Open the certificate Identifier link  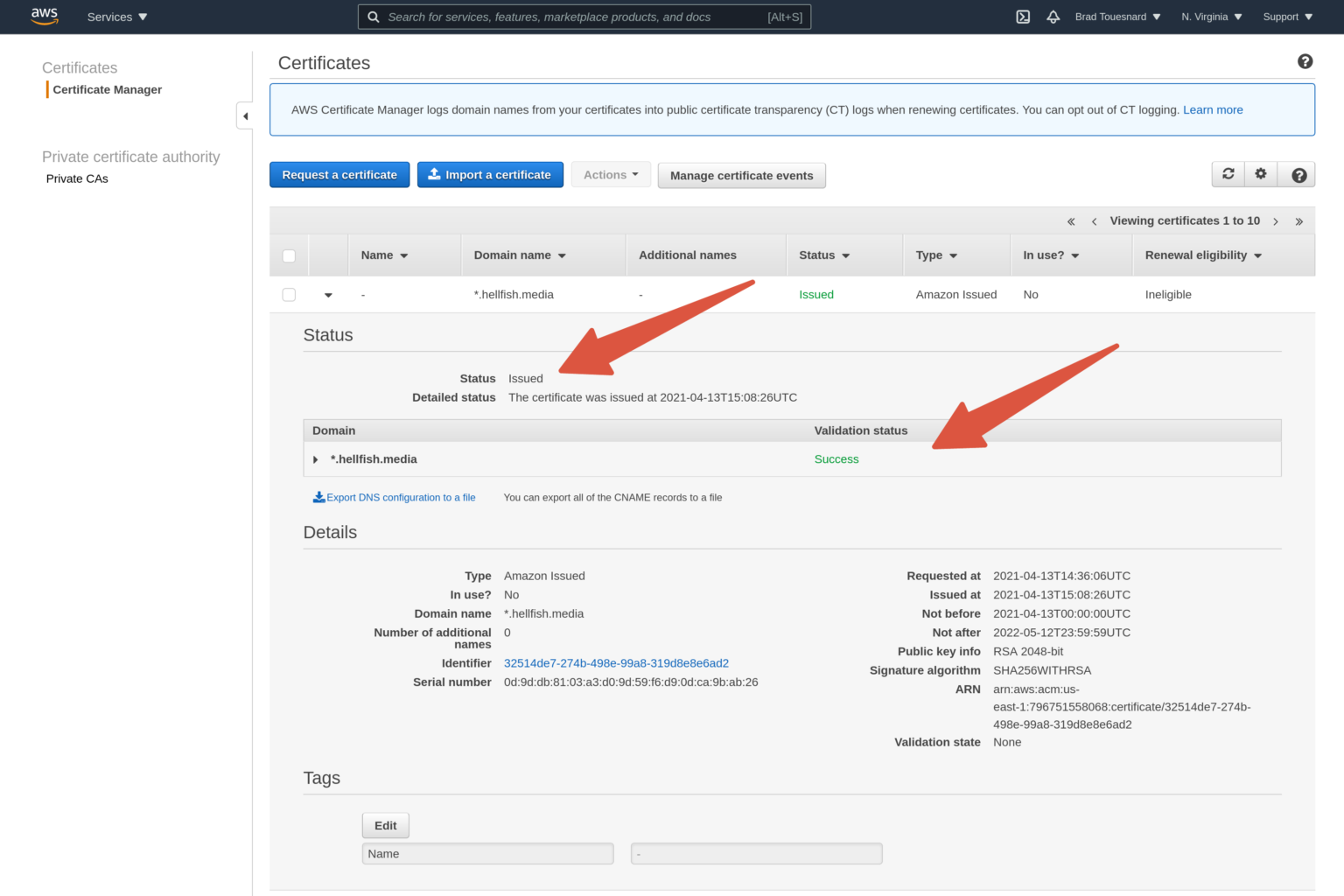(x=616, y=662)
